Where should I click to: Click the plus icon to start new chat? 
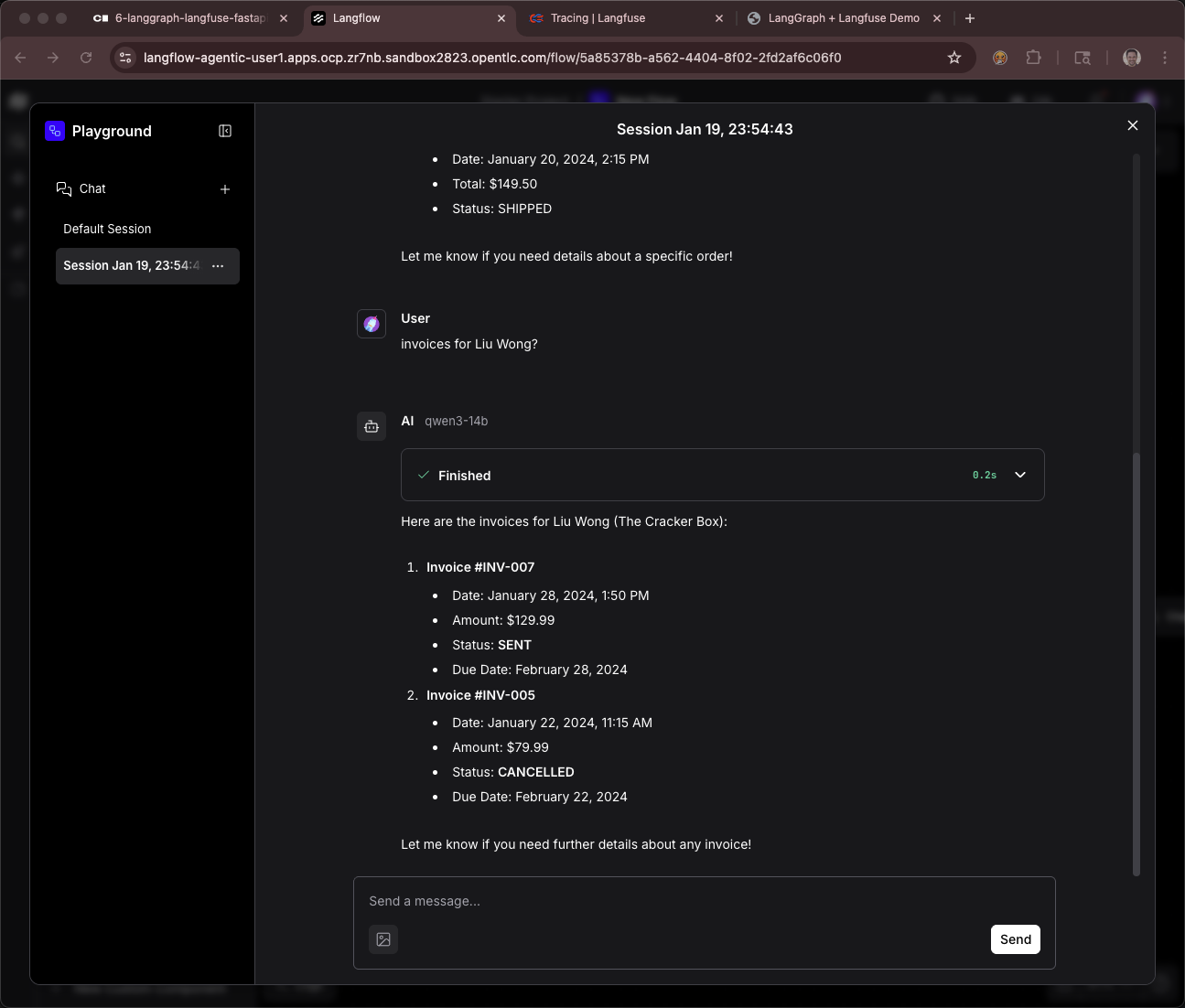pos(225,189)
